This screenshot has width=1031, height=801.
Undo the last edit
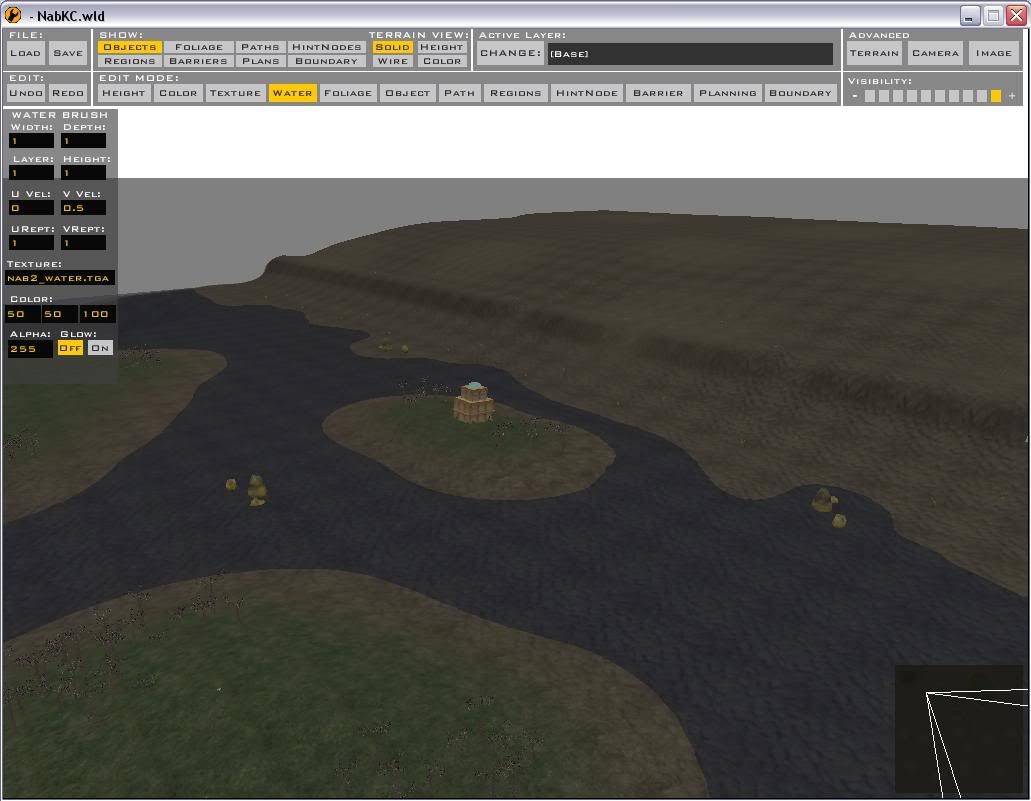tap(26, 93)
